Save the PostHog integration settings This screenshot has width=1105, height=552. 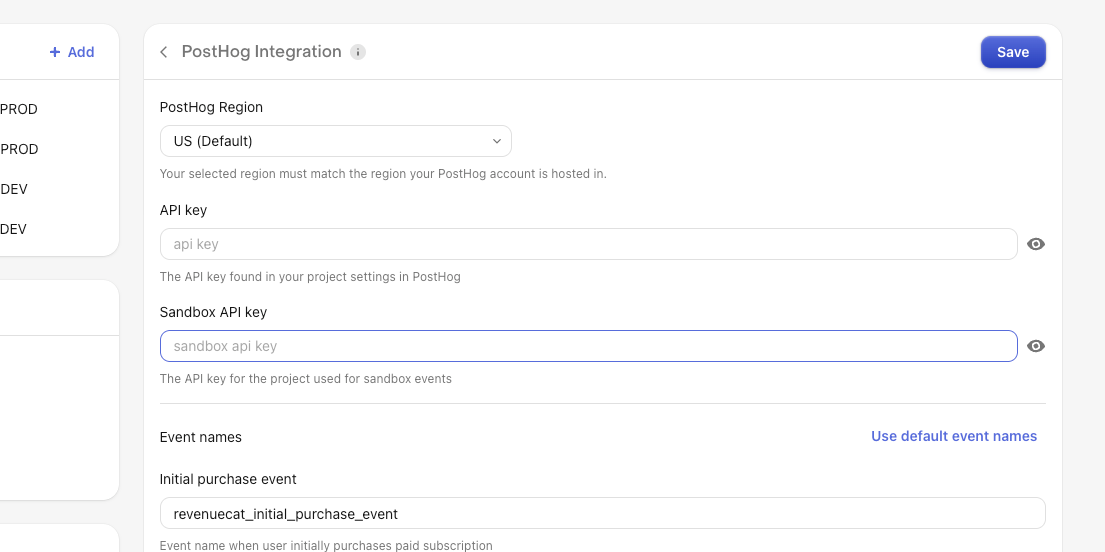click(x=1013, y=52)
